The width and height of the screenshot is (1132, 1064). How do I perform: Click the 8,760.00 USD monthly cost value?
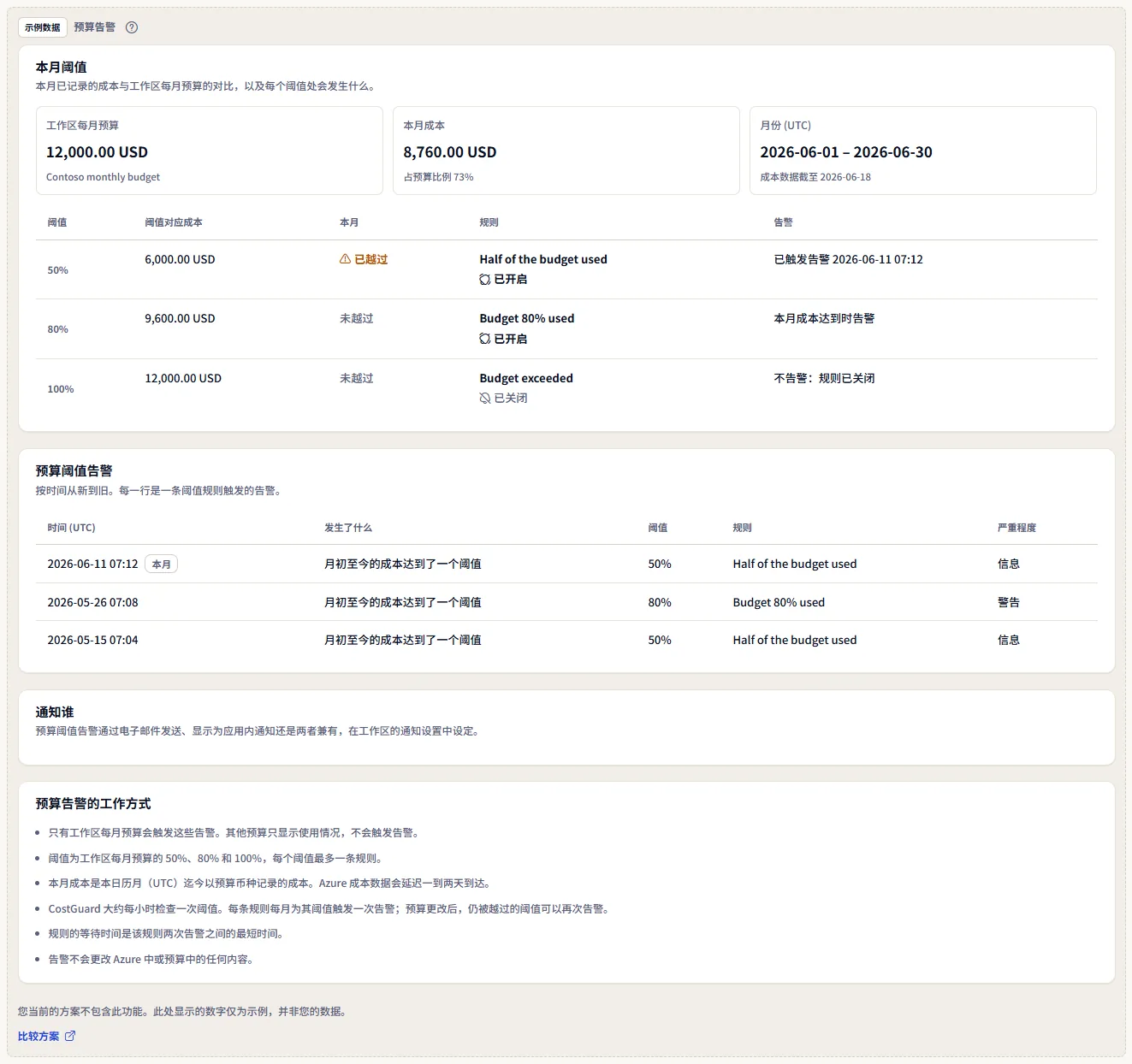[x=450, y=152]
